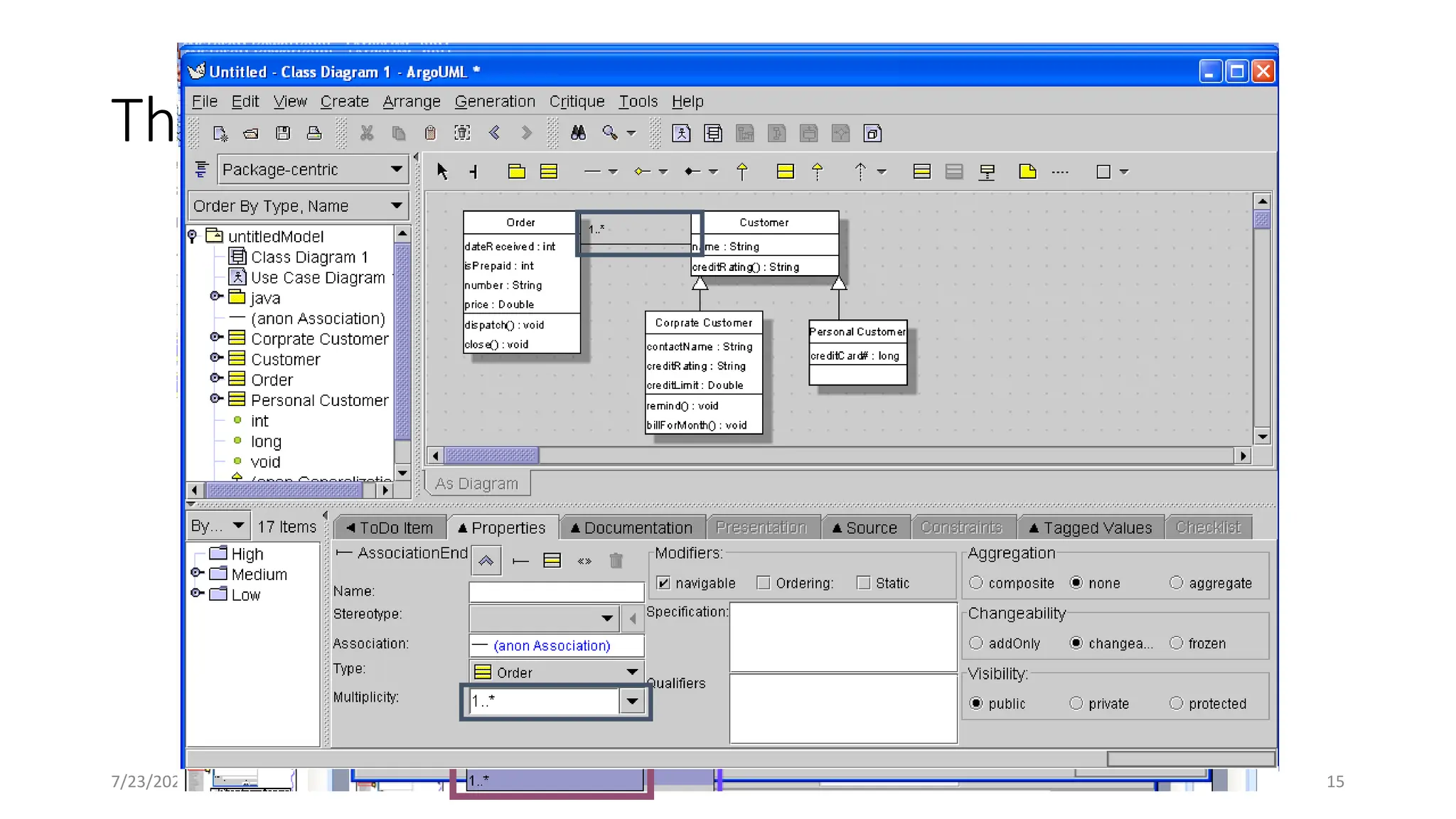Screen dimensions: 1456x819
Task: Select the New Class tool
Action: tap(549, 171)
